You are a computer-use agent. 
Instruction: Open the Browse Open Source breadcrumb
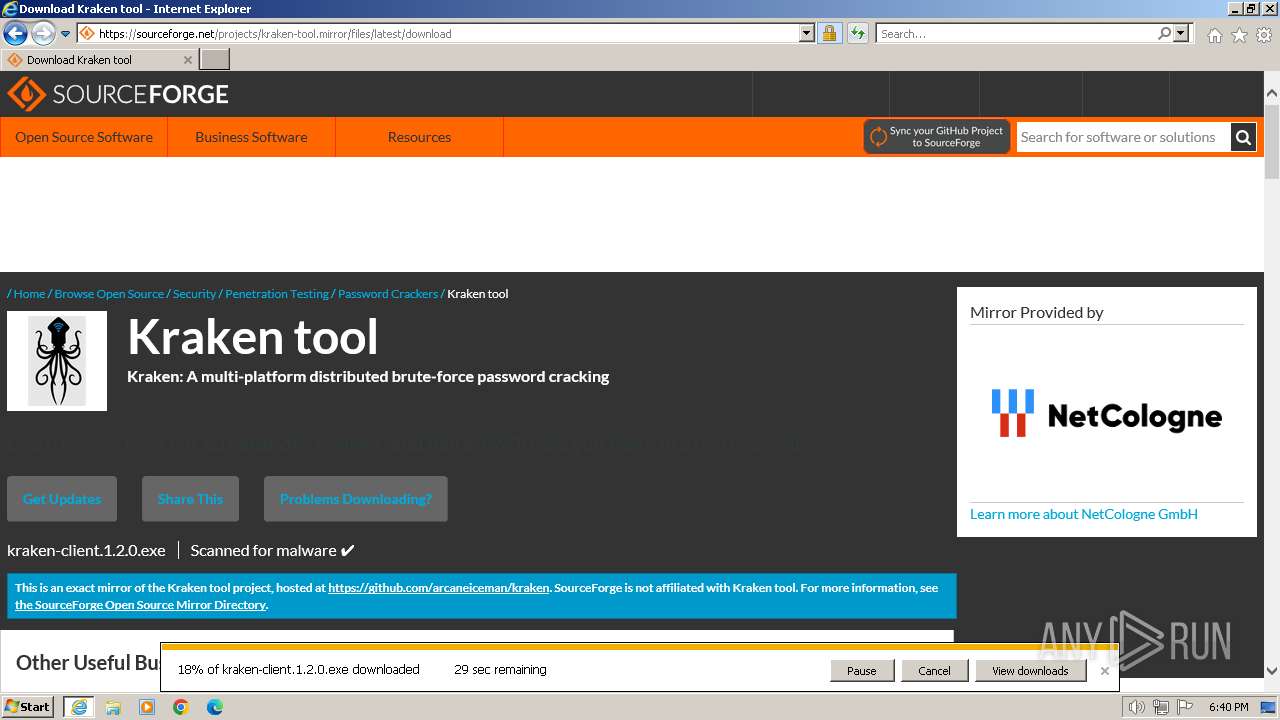(x=109, y=294)
